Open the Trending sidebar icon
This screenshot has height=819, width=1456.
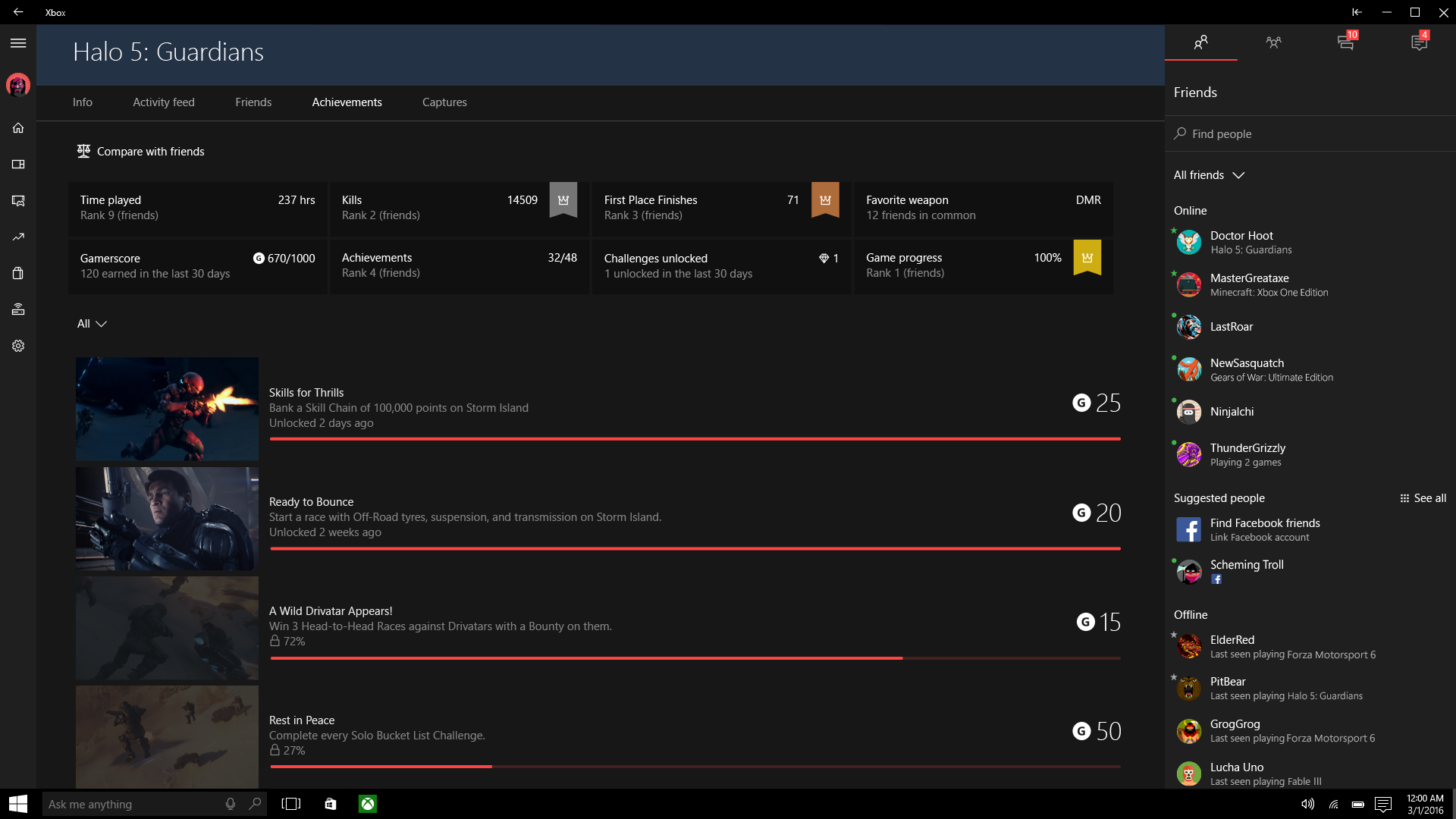[x=18, y=237]
